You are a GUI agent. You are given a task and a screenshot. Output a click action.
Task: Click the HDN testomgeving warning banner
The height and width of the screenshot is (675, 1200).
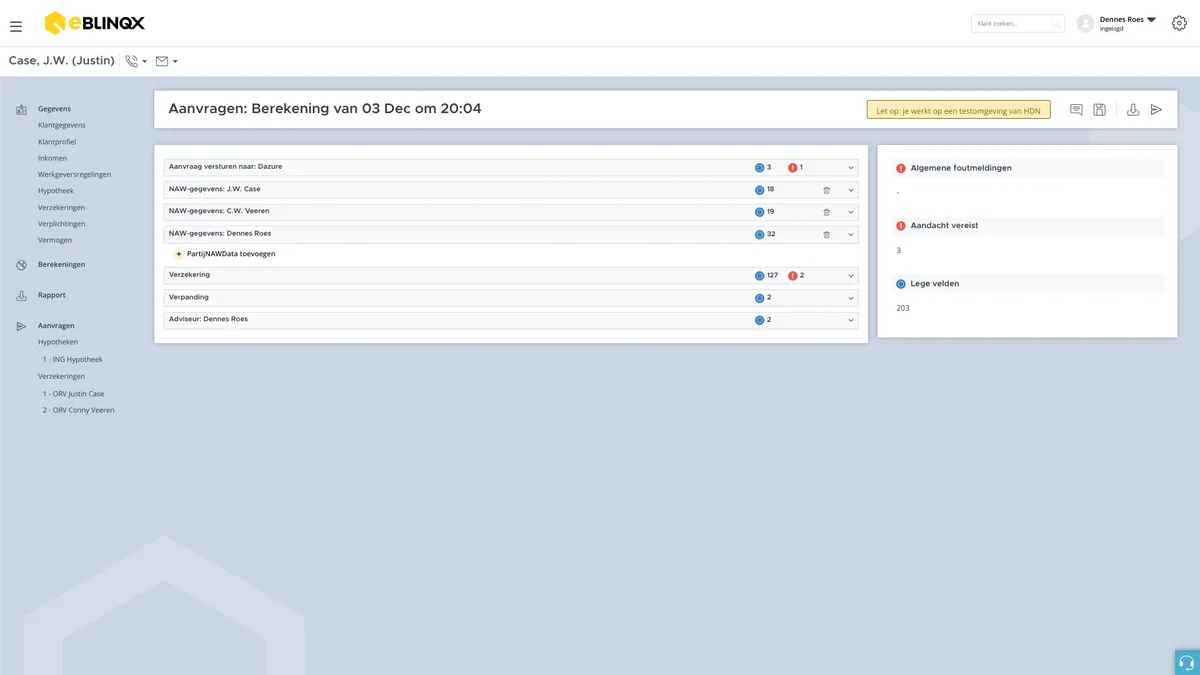tap(959, 110)
